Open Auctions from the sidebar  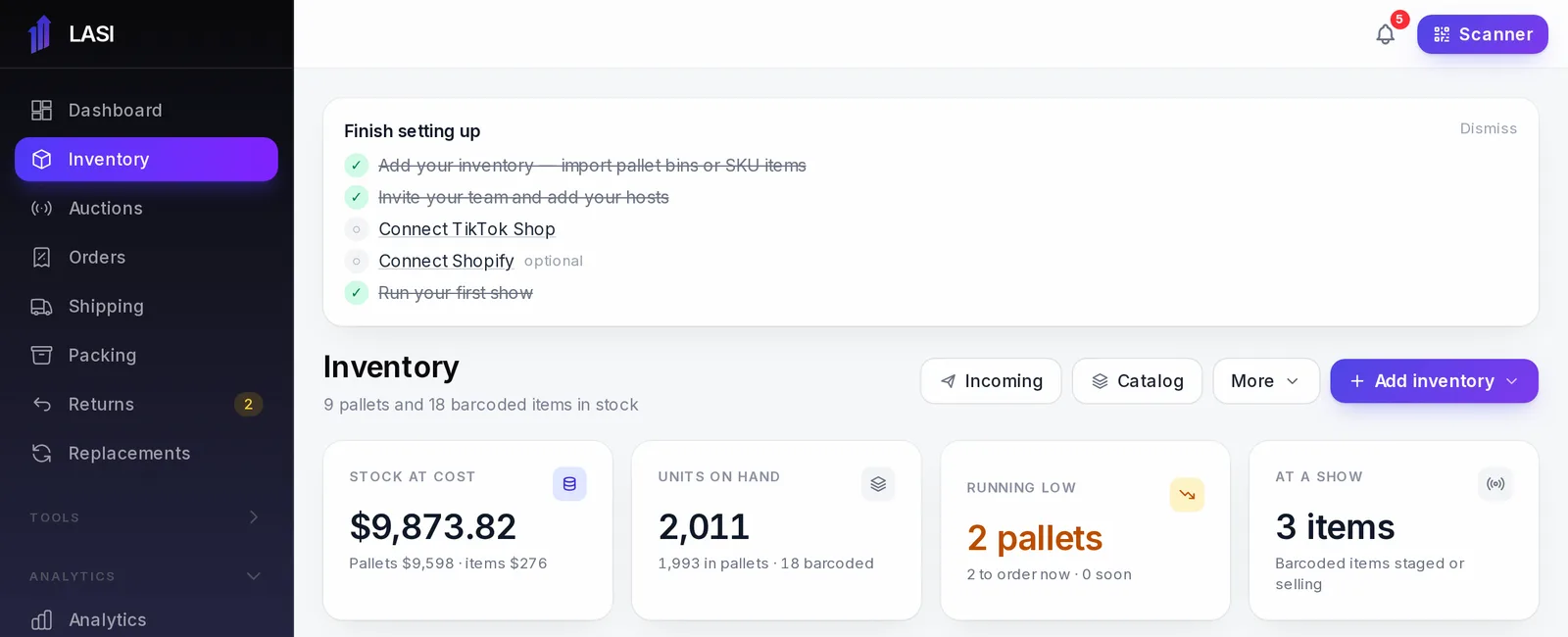click(x=146, y=209)
